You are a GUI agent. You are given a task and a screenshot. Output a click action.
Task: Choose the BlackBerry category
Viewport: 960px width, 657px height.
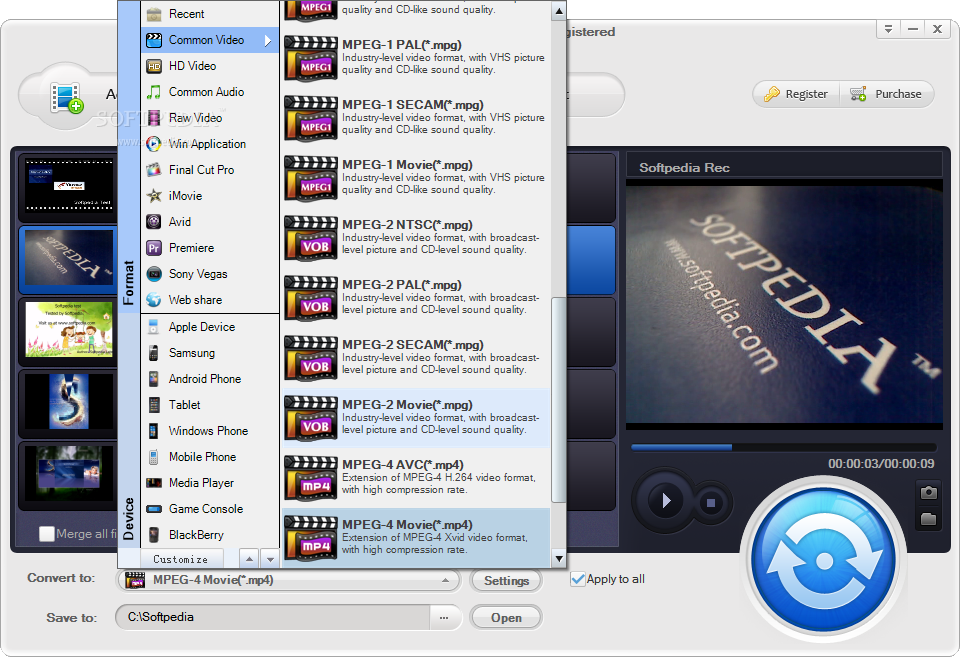pos(210,535)
